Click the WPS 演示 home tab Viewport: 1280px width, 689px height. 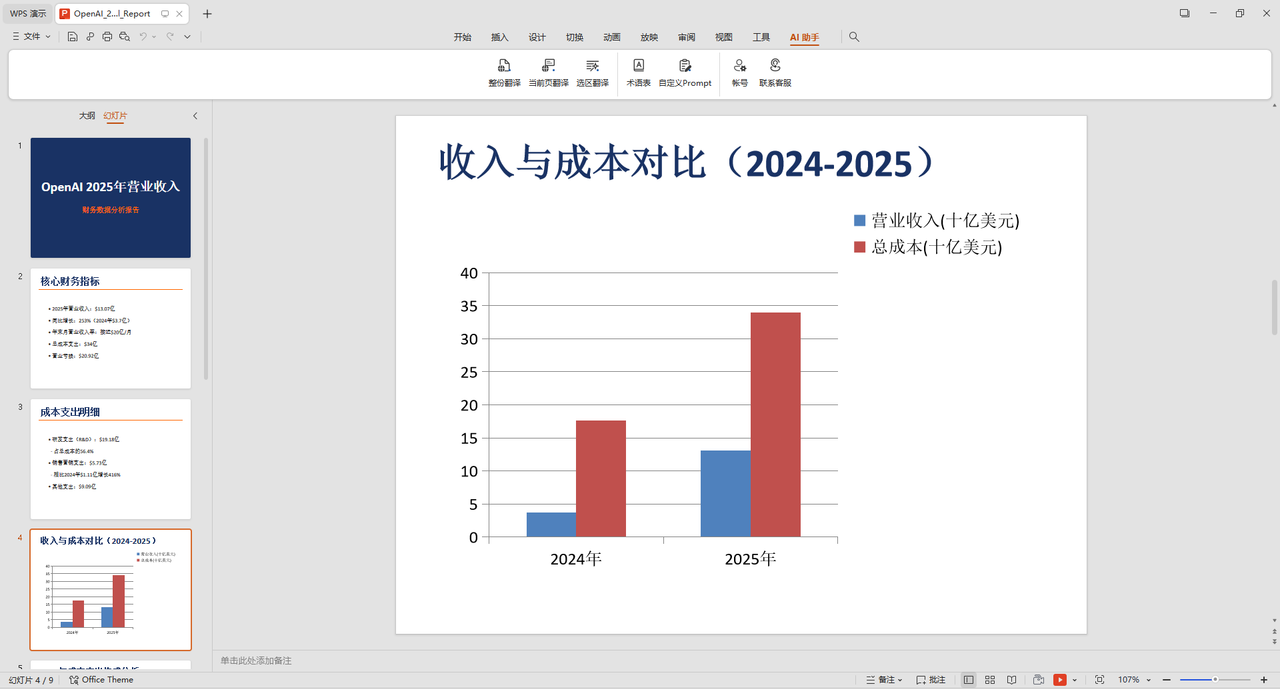(x=28, y=14)
